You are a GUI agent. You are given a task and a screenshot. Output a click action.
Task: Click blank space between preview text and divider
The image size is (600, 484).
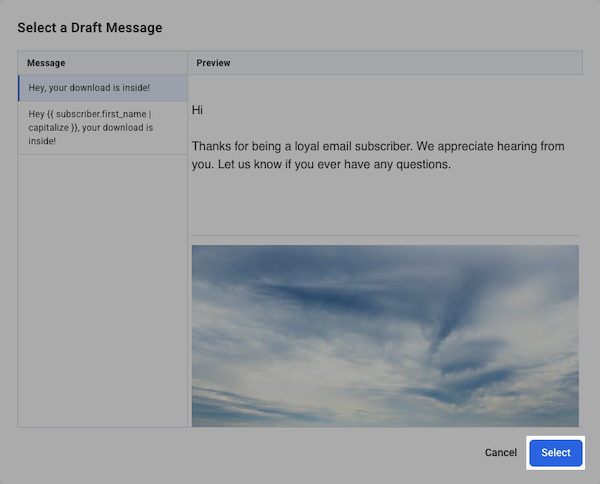[x=385, y=205]
